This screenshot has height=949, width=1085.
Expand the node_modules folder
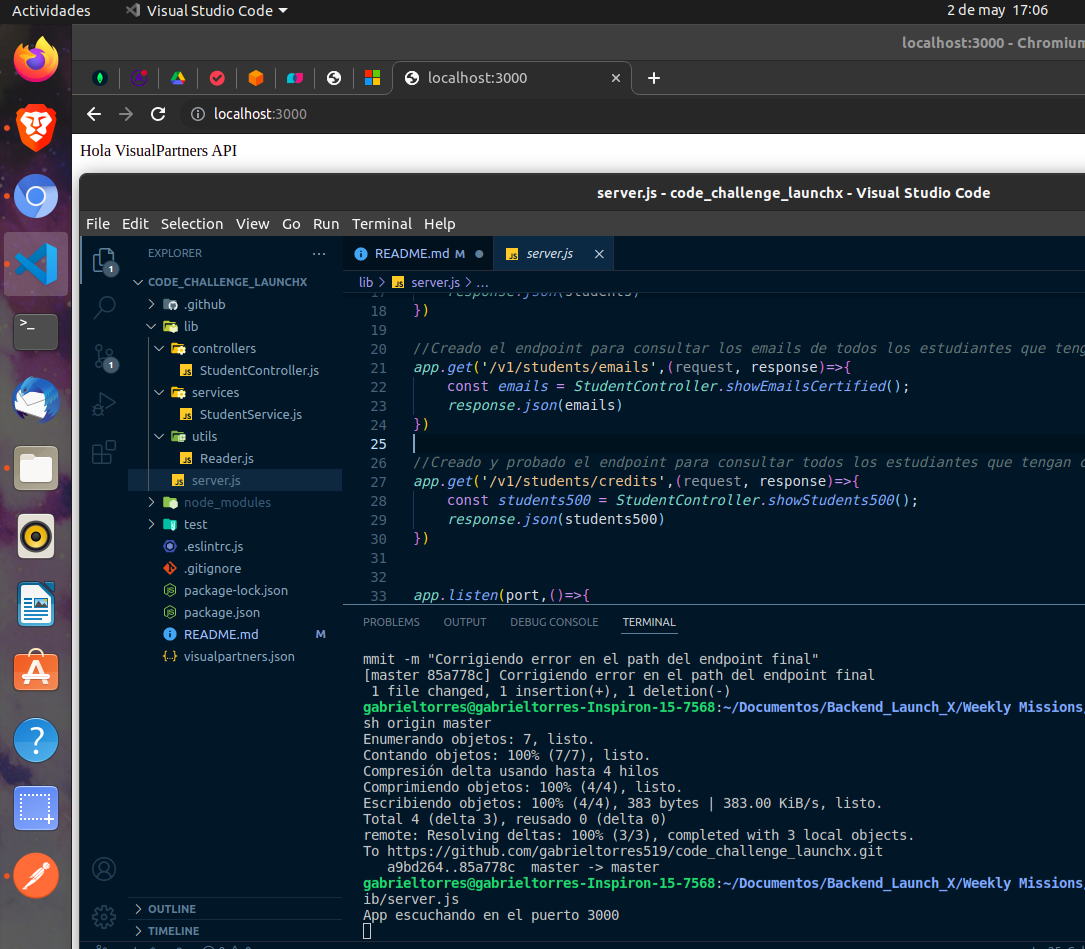click(226, 502)
